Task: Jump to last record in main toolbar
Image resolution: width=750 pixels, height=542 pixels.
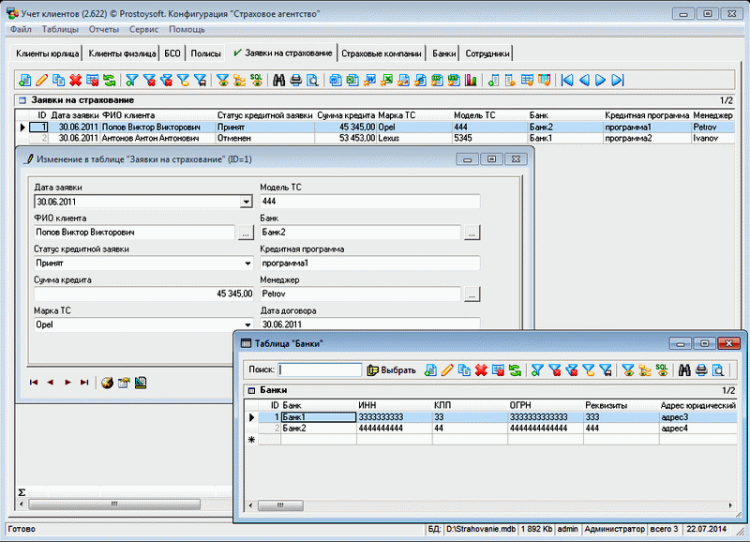Action: click(618, 80)
